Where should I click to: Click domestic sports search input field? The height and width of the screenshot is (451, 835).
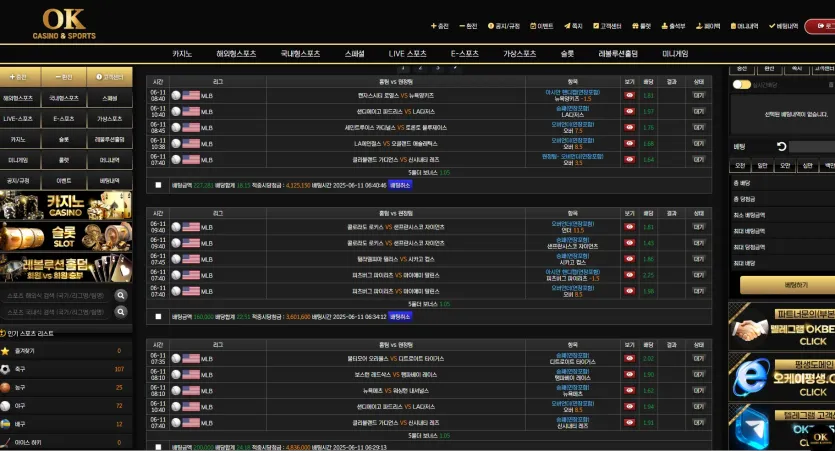point(56,312)
